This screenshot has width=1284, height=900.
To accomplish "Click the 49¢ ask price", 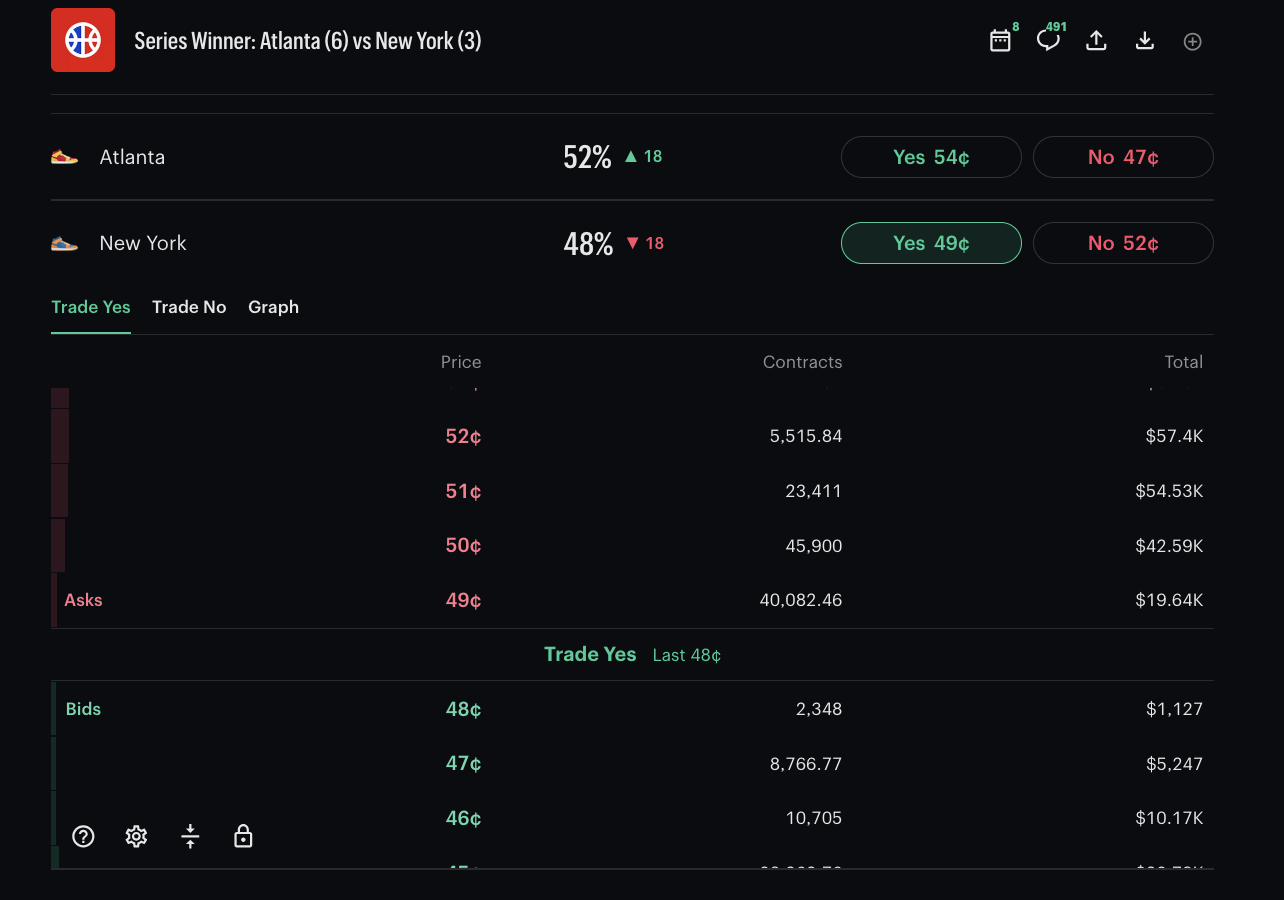I will tap(463, 600).
